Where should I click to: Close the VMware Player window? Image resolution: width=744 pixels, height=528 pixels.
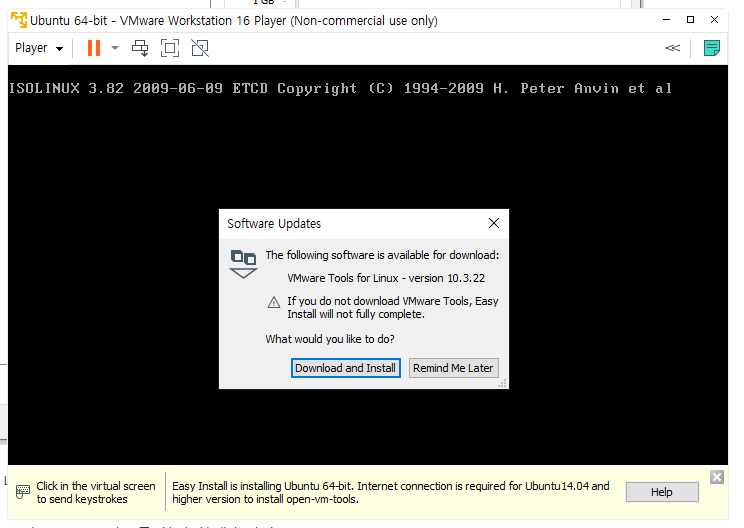[x=714, y=20]
